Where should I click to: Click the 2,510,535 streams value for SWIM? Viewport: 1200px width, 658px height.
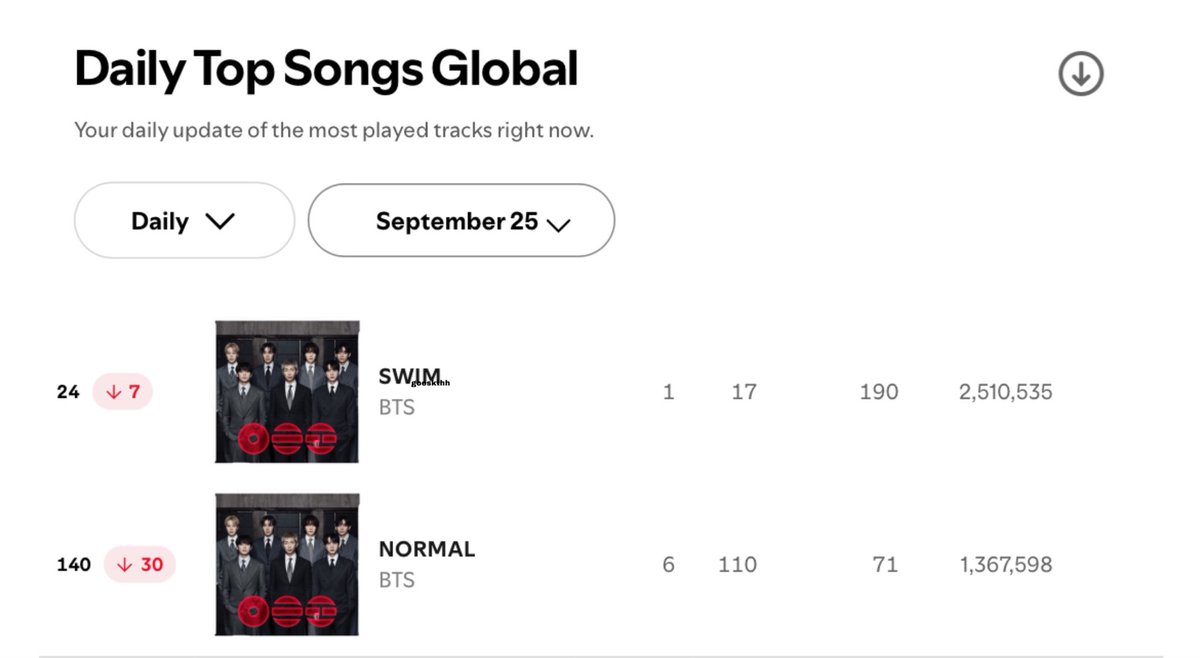tap(1006, 392)
